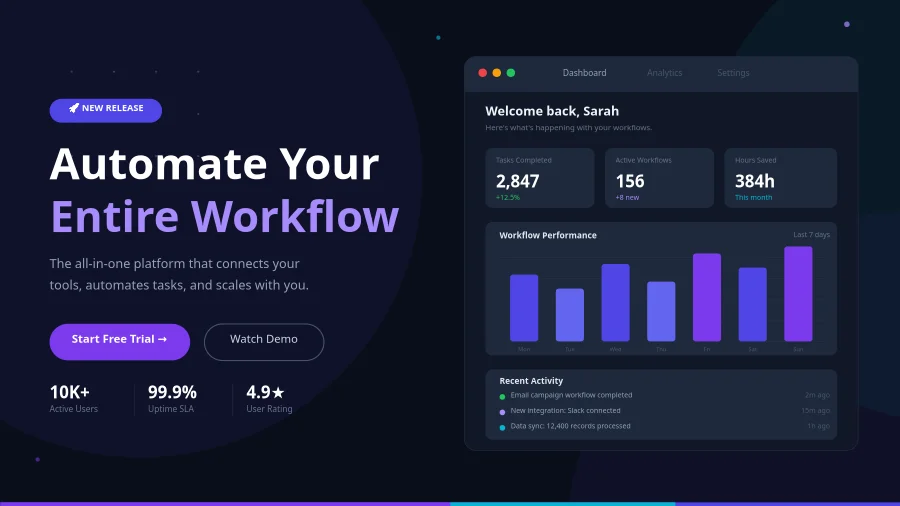
Task: Click the 'This month' label
Action: 754,197
